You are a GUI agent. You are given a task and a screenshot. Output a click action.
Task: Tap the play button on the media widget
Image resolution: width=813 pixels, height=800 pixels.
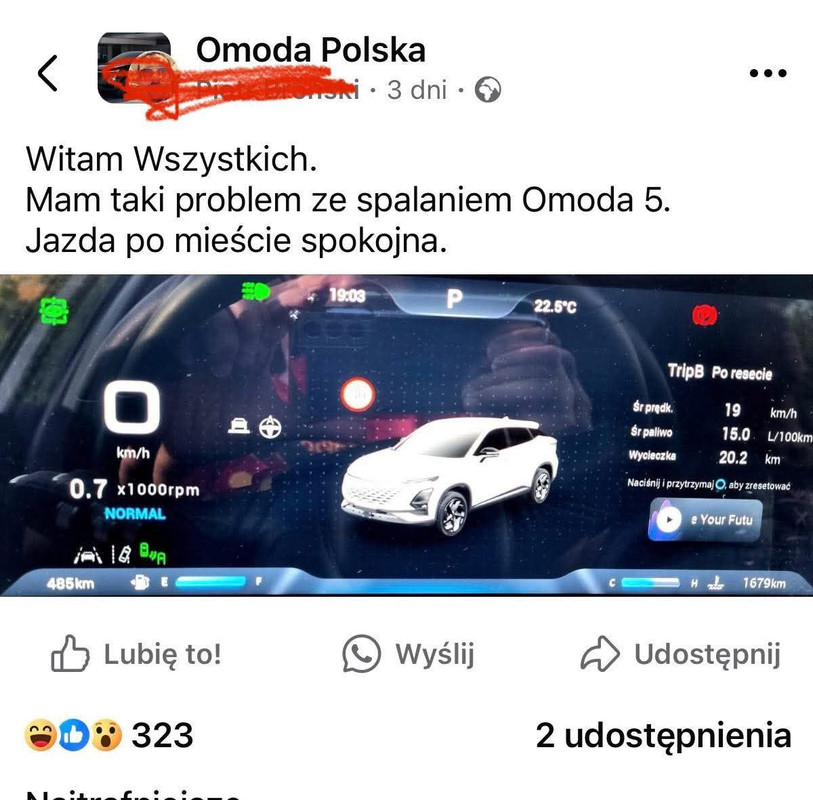tap(669, 520)
